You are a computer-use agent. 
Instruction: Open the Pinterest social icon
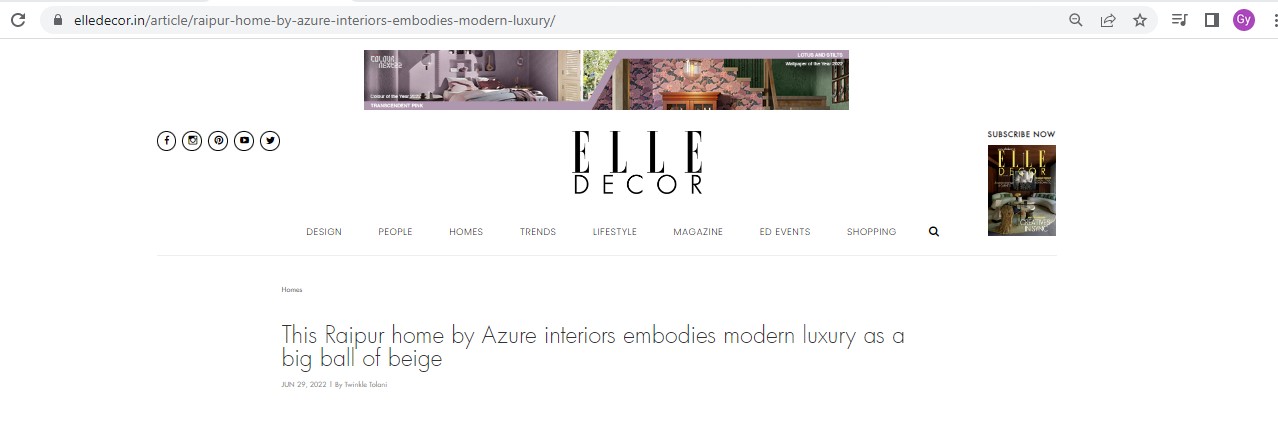218,141
